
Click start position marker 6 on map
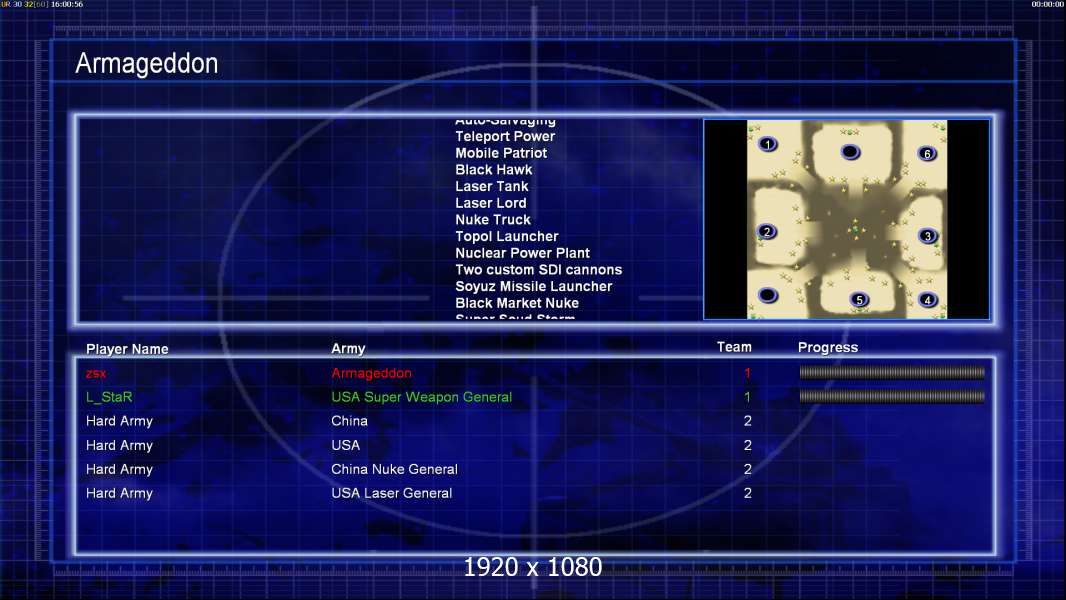tap(927, 154)
